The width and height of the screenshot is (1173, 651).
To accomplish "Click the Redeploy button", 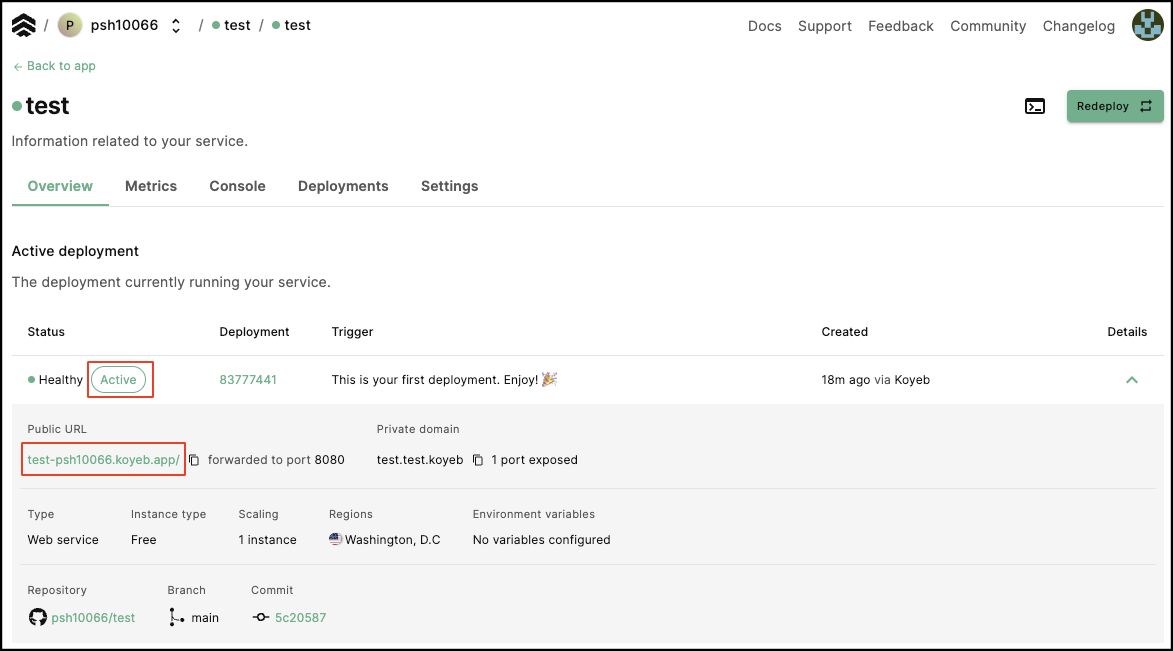I will tap(1115, 106).
